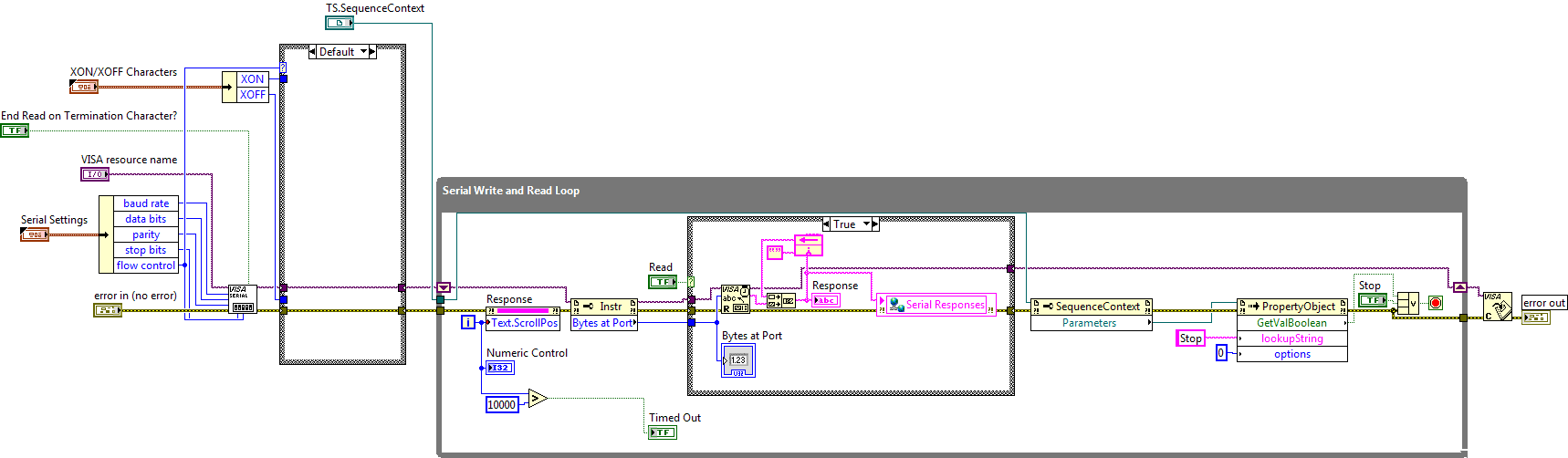The width and height of the screenshot is (1568, 458).
Task: Click the lookupString input parameter
Action: click(1291, 338)
